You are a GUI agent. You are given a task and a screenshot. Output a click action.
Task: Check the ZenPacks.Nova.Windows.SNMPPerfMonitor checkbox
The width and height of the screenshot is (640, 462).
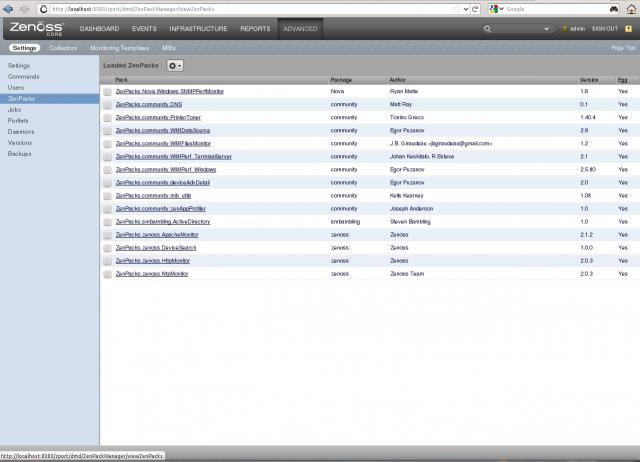(107, 92)
